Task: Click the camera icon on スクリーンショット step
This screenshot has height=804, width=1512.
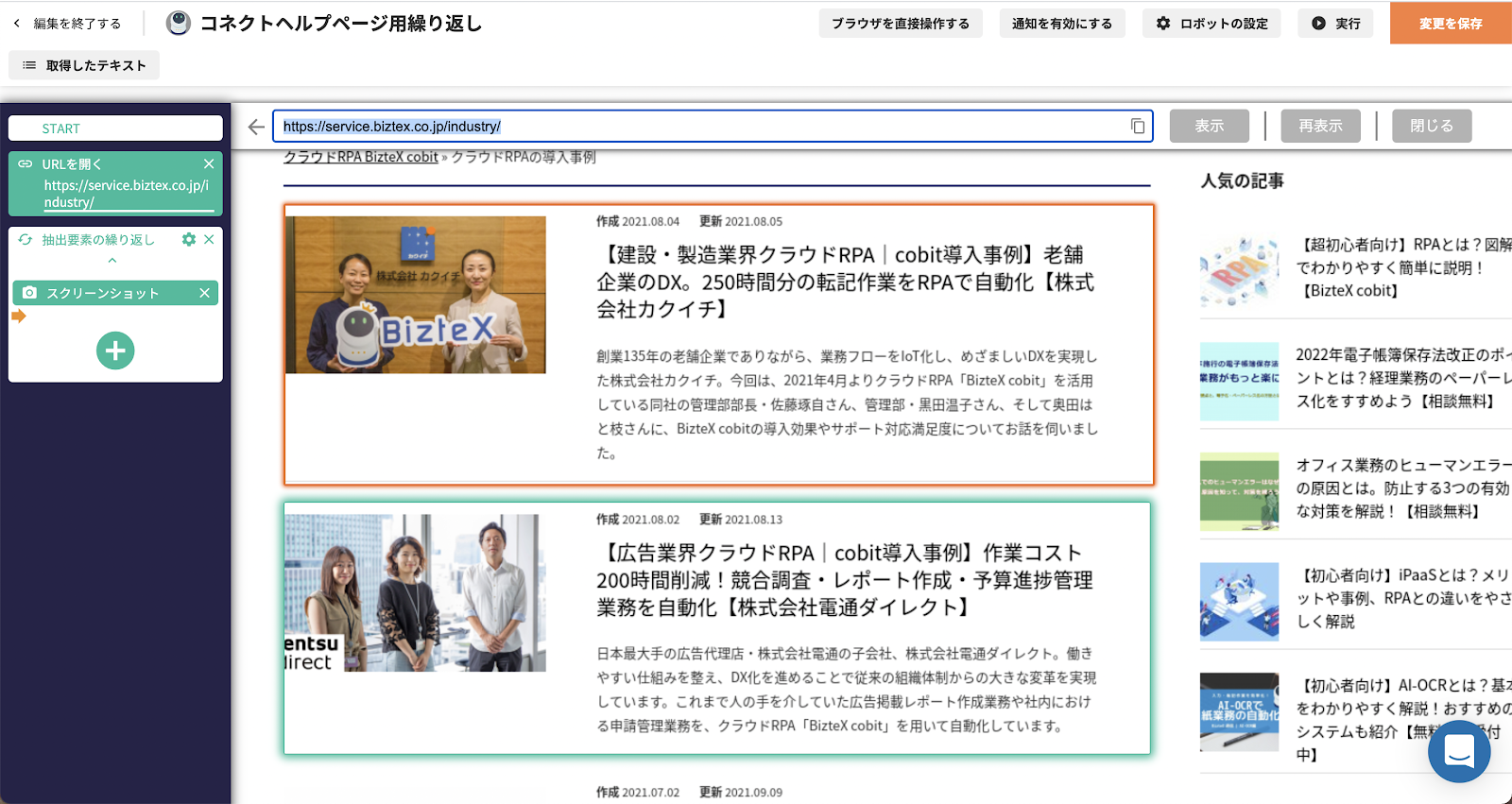Action: tap(29, 293)
